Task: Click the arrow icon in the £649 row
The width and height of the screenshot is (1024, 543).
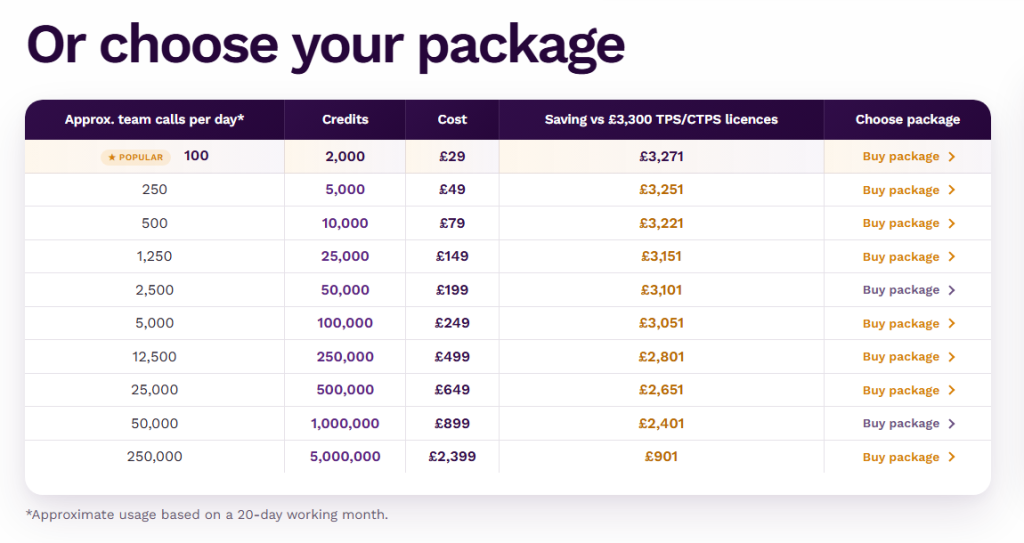Action: pyautogui.click(x=952, y=390)
